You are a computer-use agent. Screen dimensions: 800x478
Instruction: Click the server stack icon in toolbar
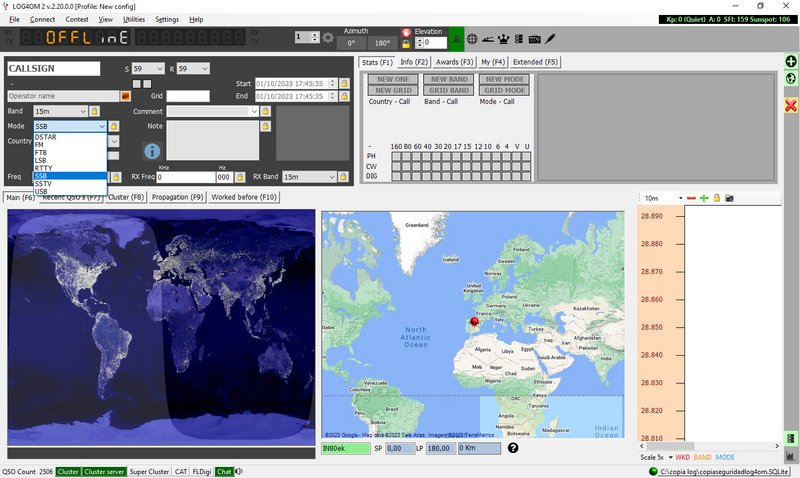click(x=519, y=39)
